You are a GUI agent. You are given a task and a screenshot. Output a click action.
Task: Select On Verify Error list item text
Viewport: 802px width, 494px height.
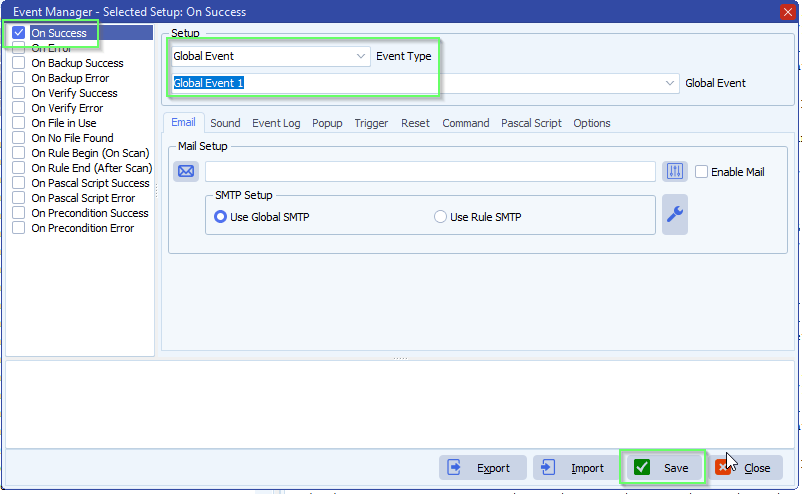point(67,108)
